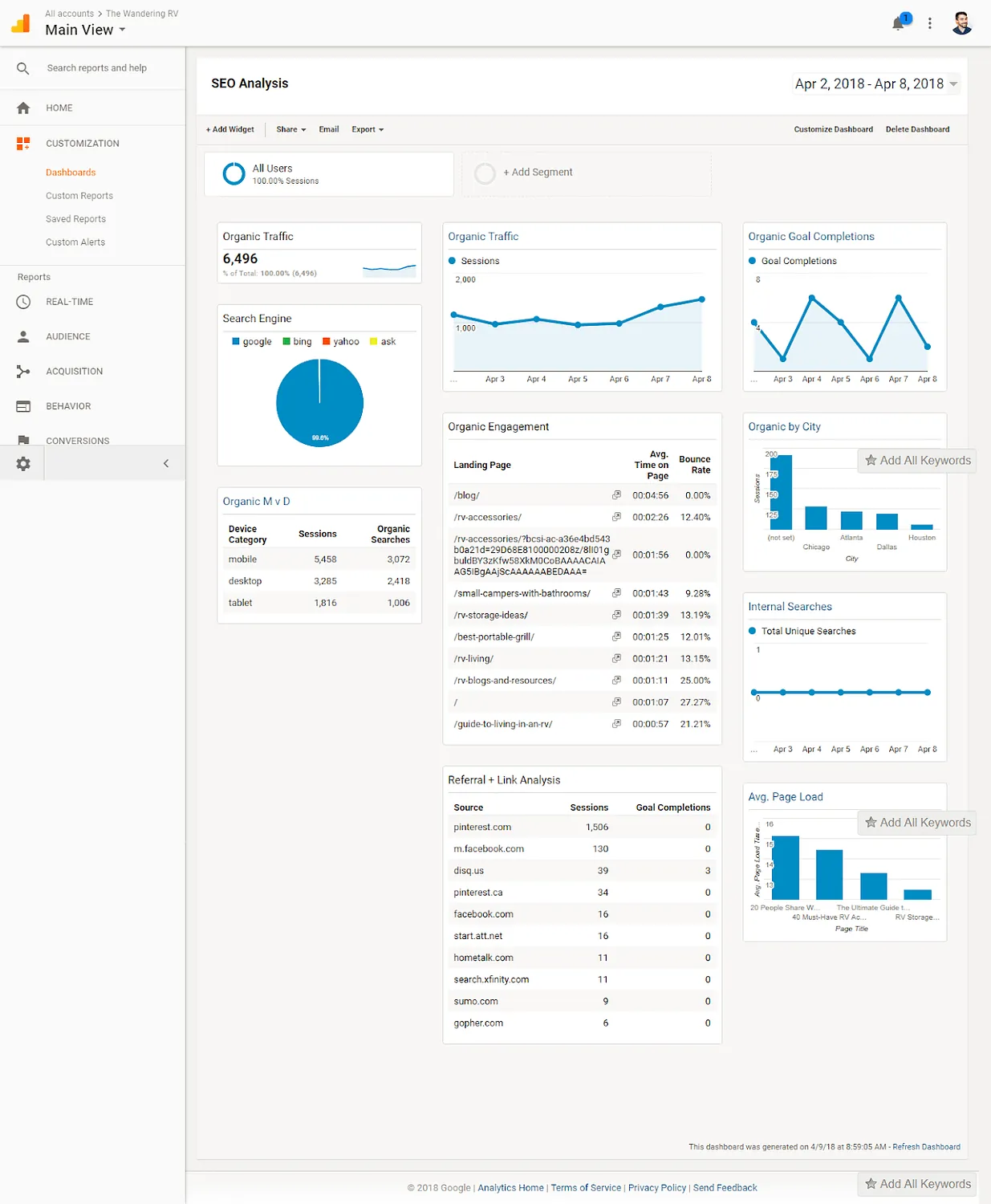
Task: Click the Organic Traffic line chart title
Action: [x=483, y=237]
